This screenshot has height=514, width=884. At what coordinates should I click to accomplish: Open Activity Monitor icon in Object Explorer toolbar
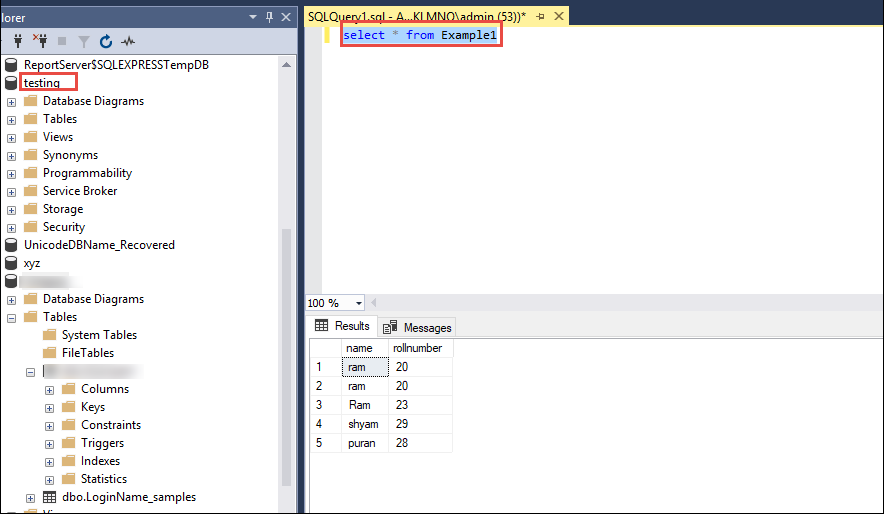128,41
